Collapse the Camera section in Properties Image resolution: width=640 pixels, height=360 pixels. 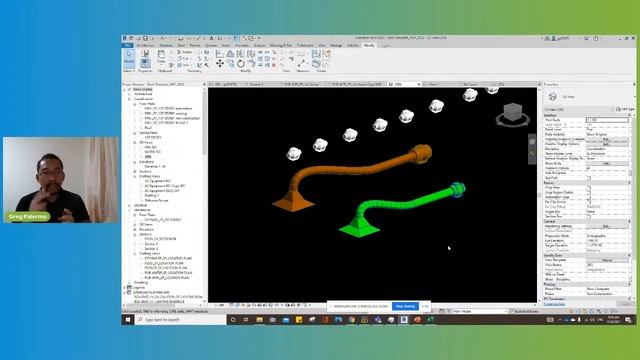pos(630,221)
